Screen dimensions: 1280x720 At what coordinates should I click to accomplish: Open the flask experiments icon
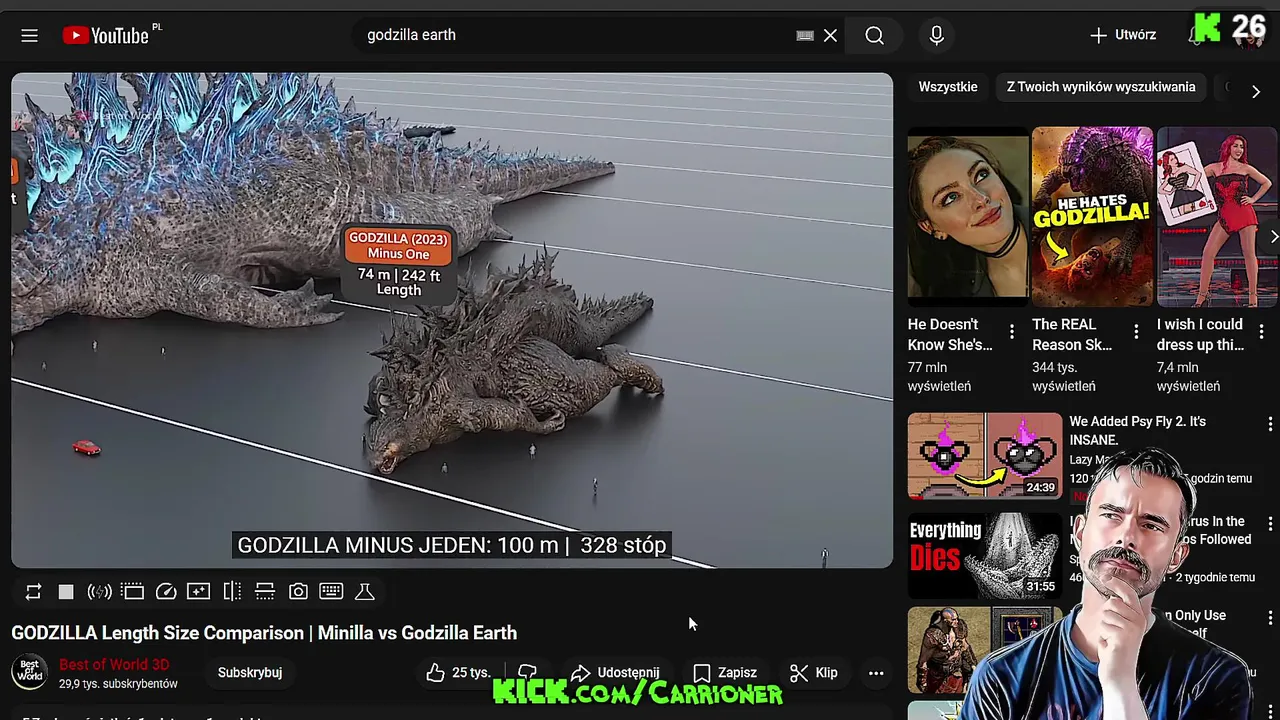pos(365,592)
